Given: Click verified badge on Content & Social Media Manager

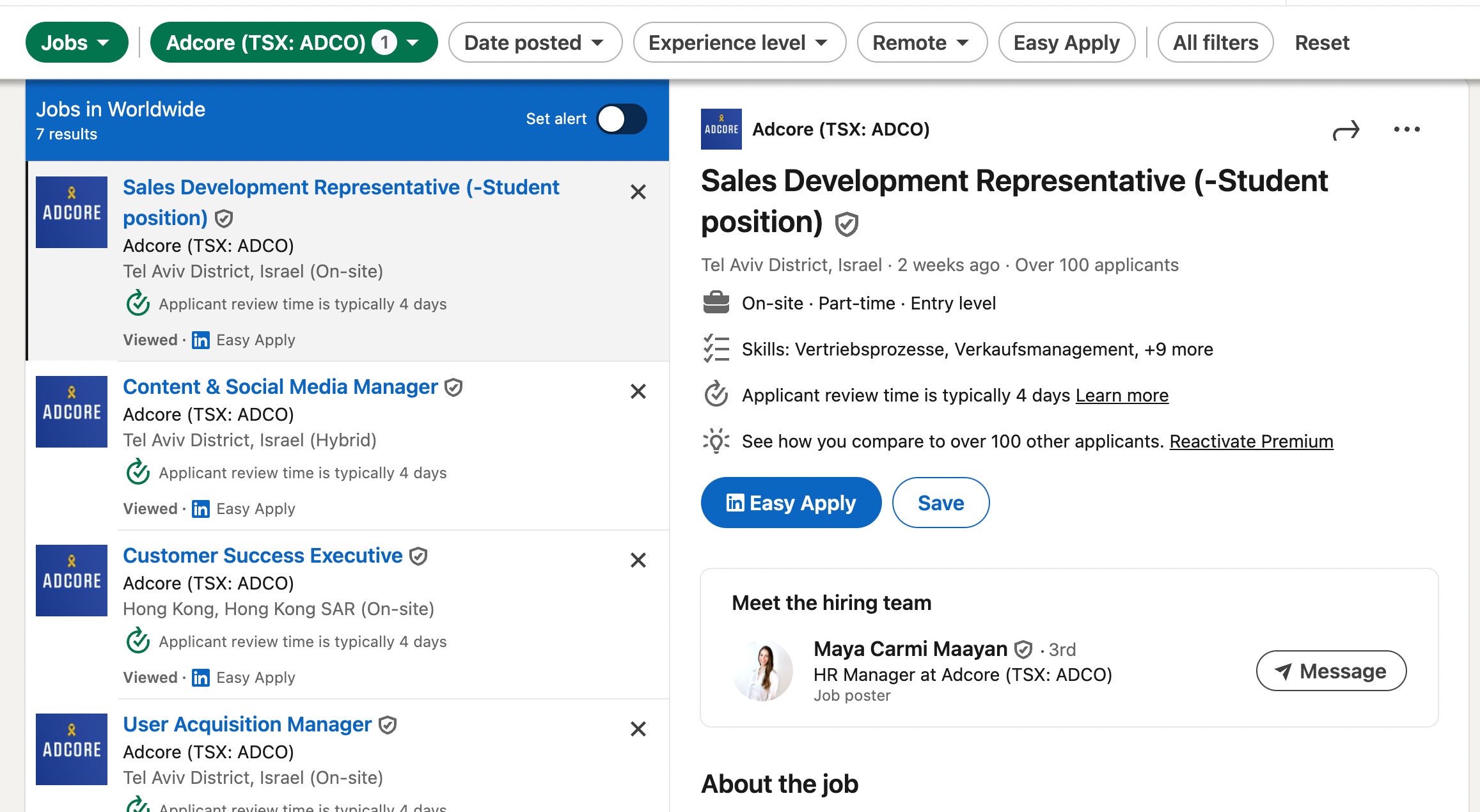Looking at the screenshot, I should (x=453, y=387).
